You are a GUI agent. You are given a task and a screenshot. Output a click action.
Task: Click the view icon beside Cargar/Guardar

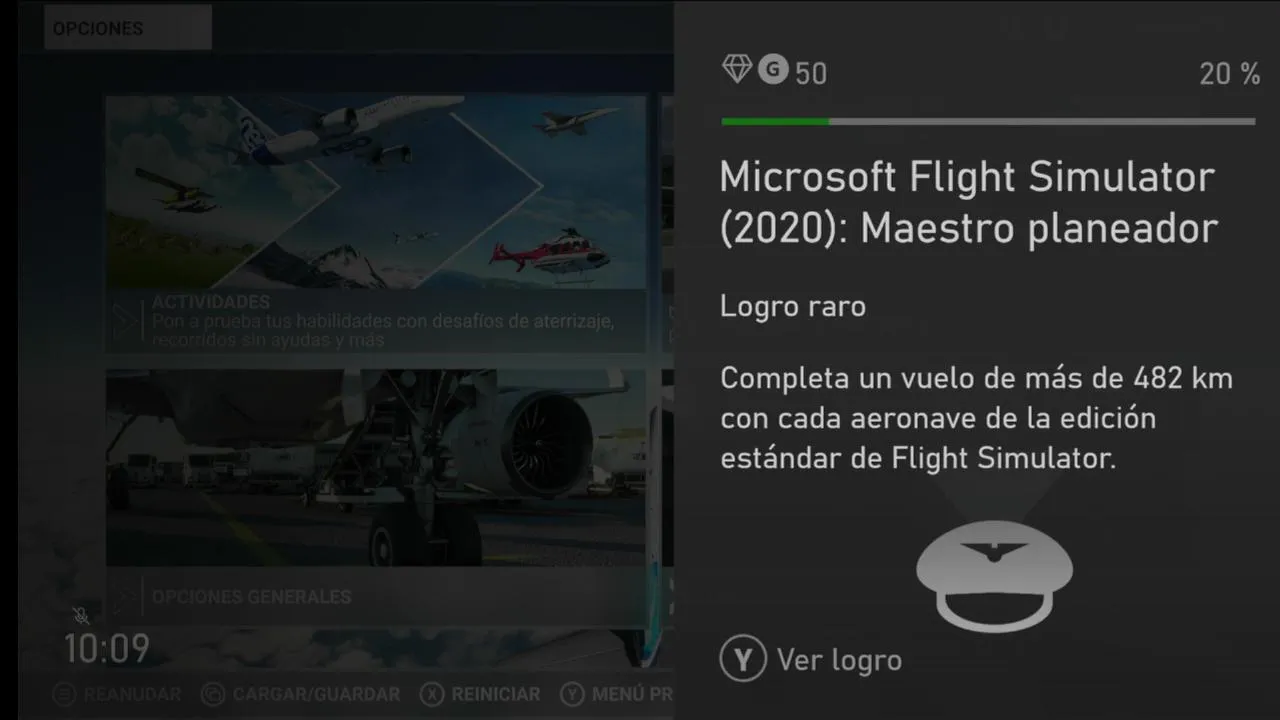[212, 694]
